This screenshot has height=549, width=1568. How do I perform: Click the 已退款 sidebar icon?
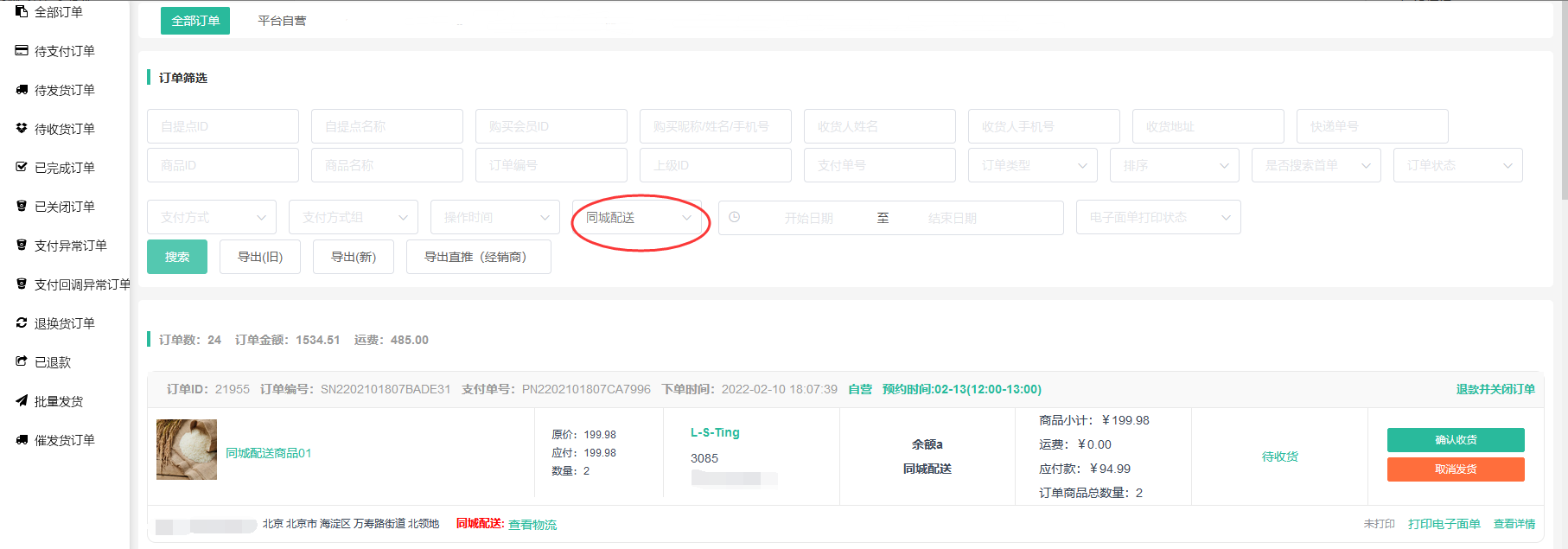(x=22, y=361)
